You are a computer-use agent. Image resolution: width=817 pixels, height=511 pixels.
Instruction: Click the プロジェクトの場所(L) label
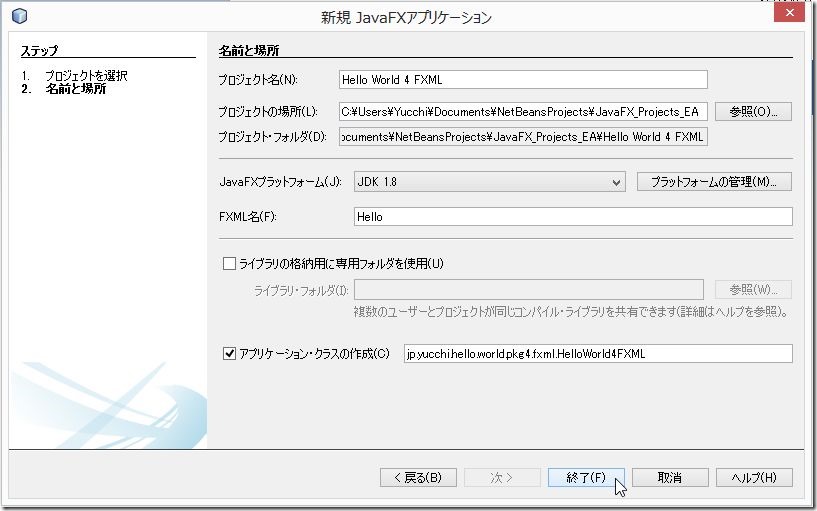click(x=268, y=111)
